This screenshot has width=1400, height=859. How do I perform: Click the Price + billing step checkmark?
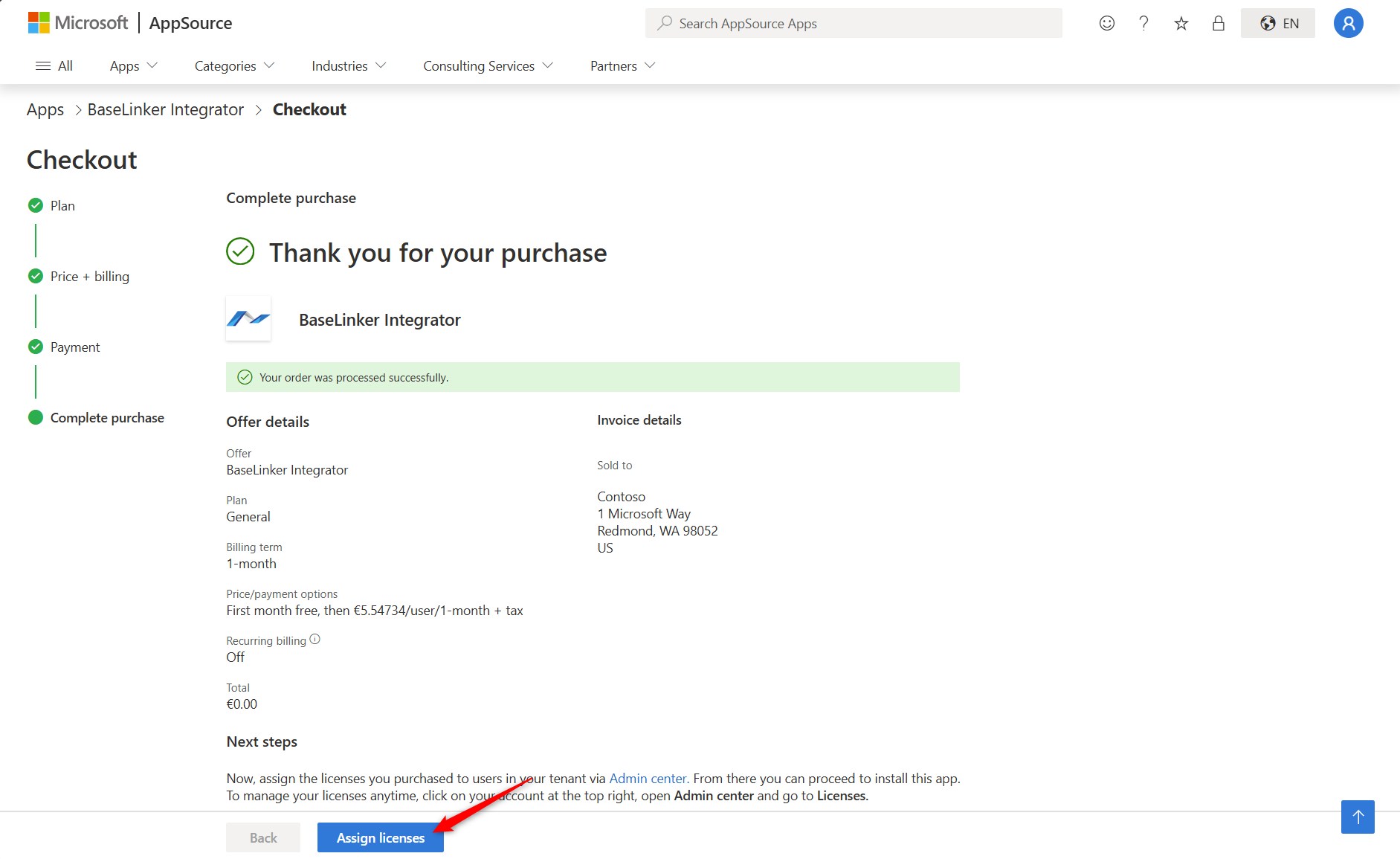point(35,276)
